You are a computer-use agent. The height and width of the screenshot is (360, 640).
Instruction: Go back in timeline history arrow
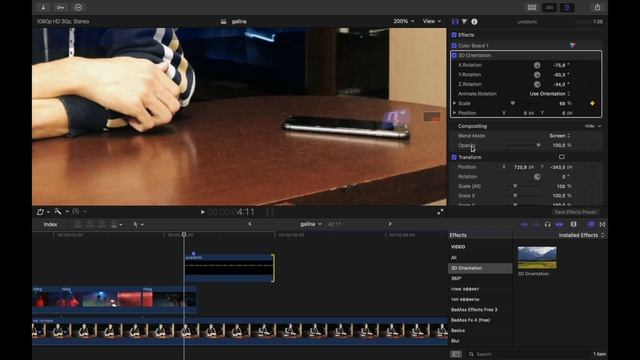pos(250,224)
